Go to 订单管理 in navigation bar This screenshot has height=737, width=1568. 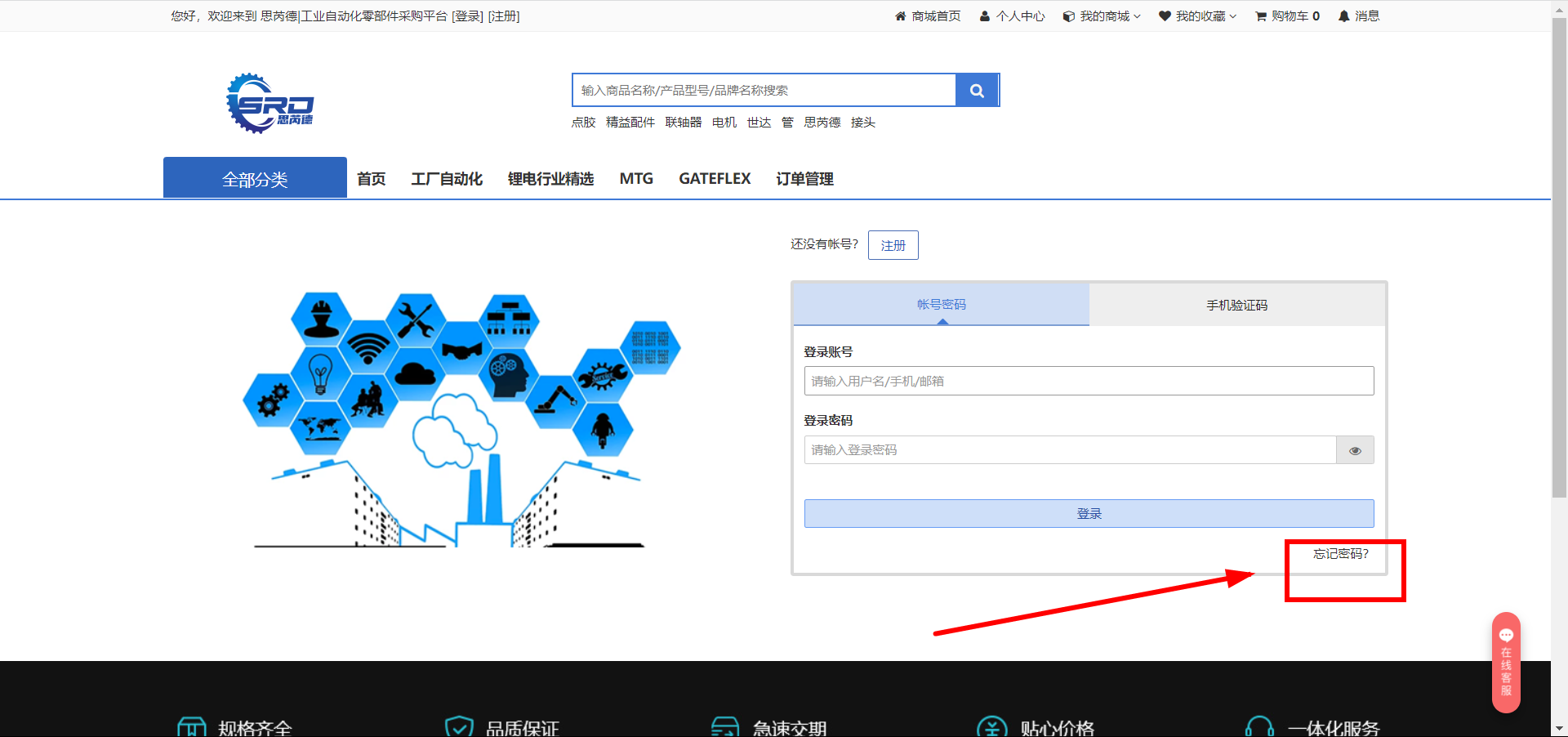pyautogui.click(x=804, y=179)
